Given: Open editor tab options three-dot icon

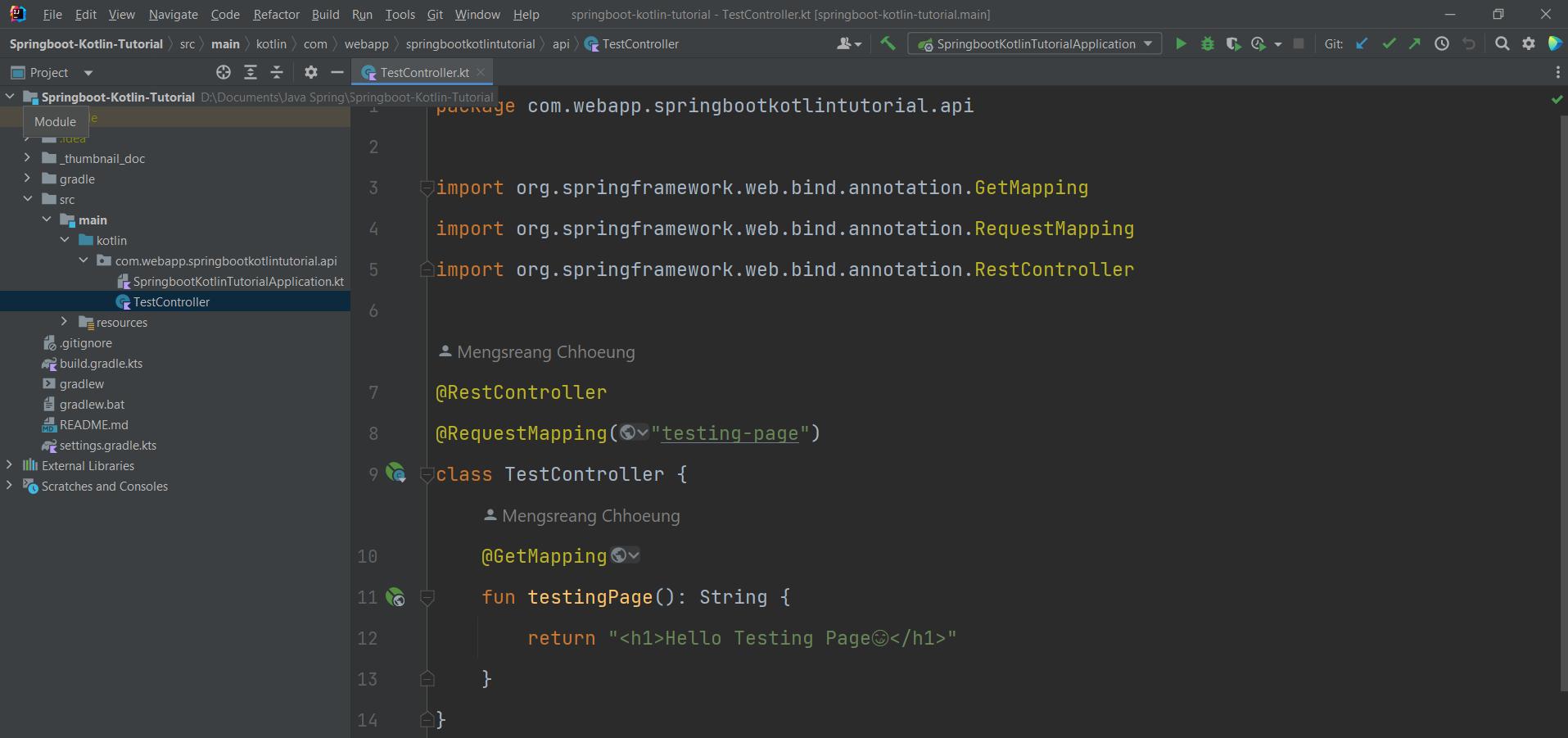Looking at the screenshot, I should point(1557,72).
